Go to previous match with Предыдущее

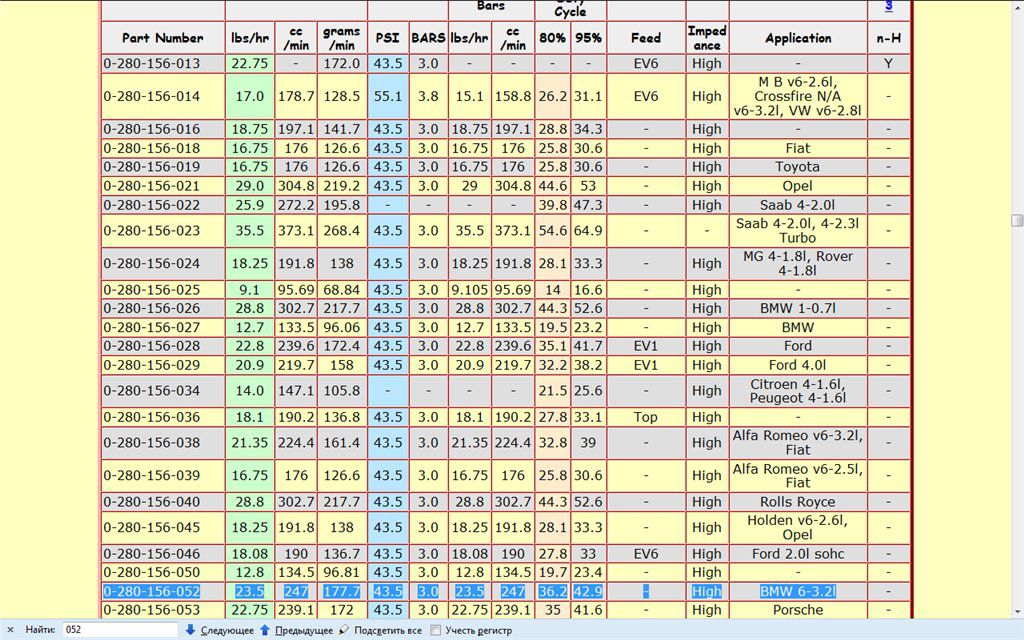pos(296,630)
